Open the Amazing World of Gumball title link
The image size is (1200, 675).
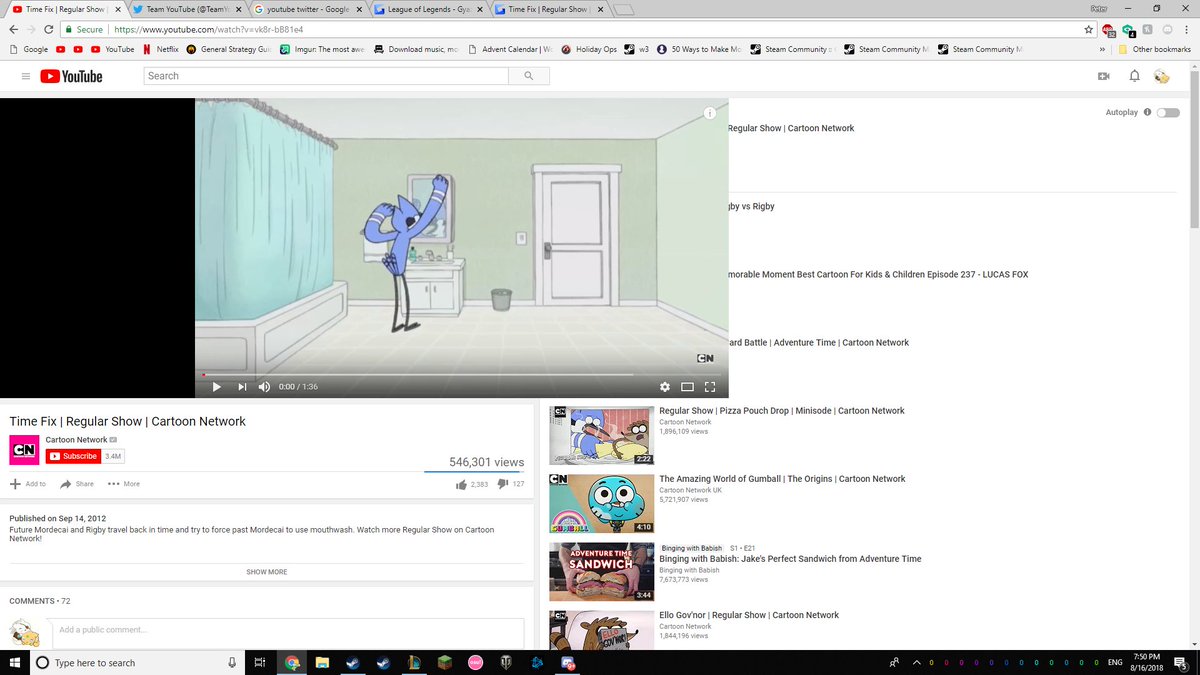[782, 479]
